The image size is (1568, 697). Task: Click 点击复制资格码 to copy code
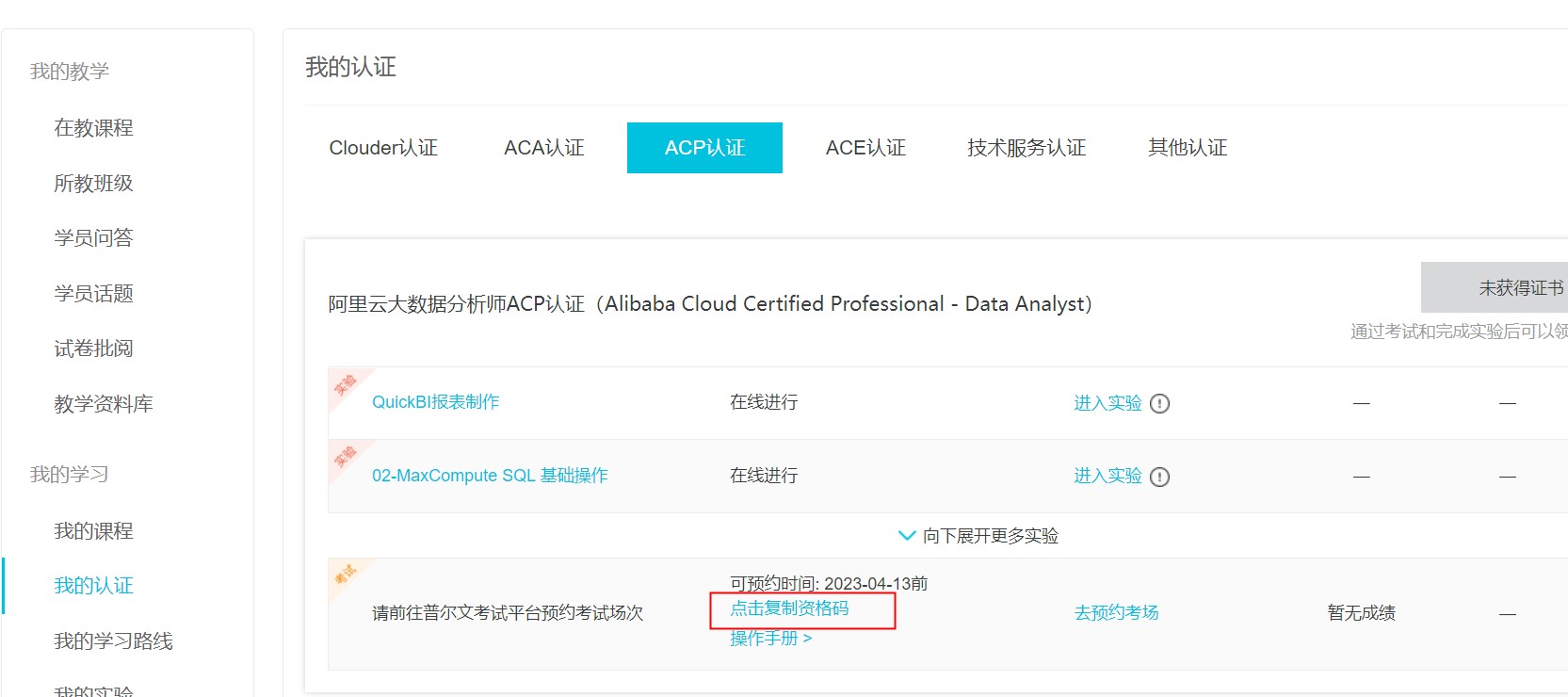(789, 608)
